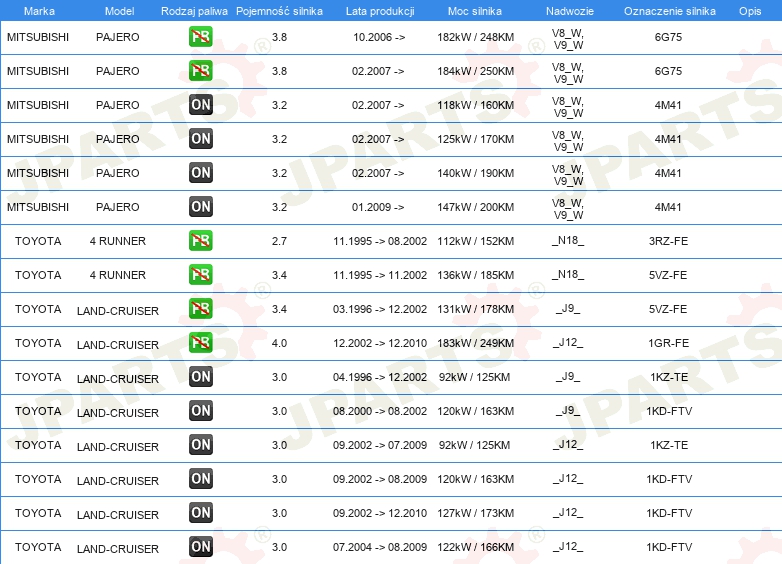Click the power value 147kW / 200KM

point(475,207)
